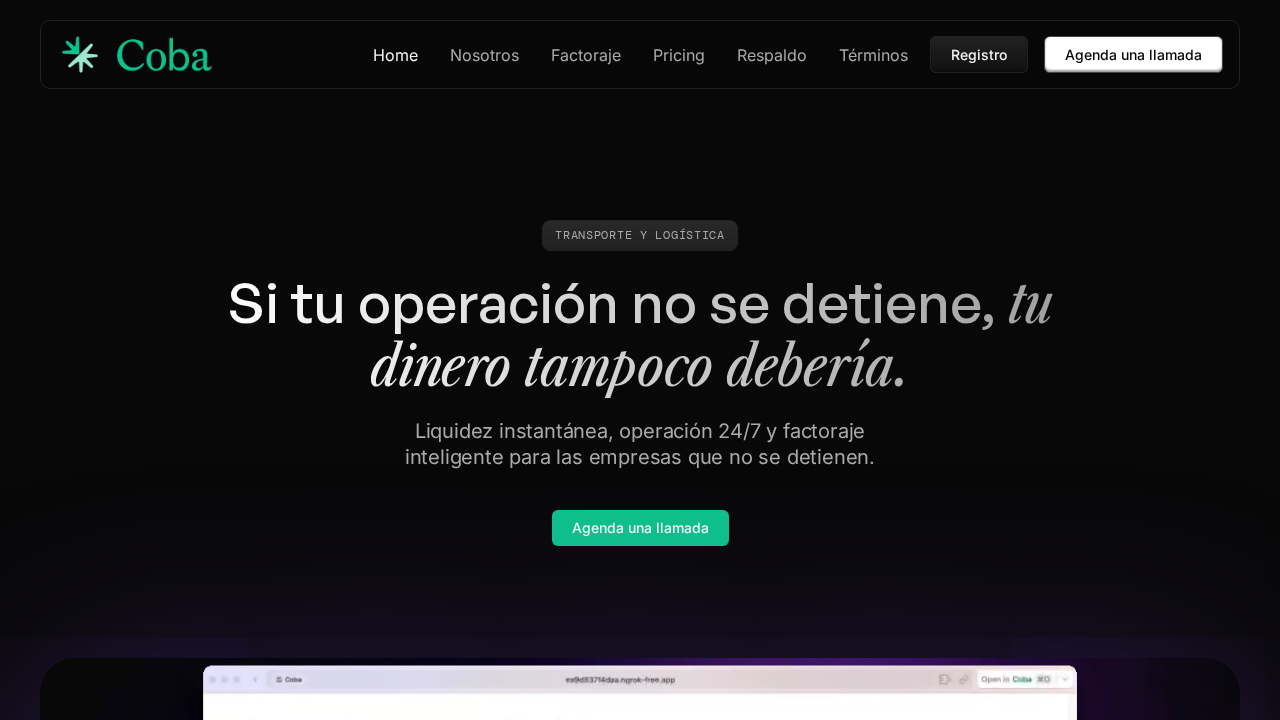Click the green traffic light in the preview window
This screenshot has width=1280, height=720.
(x=236, y=679)
